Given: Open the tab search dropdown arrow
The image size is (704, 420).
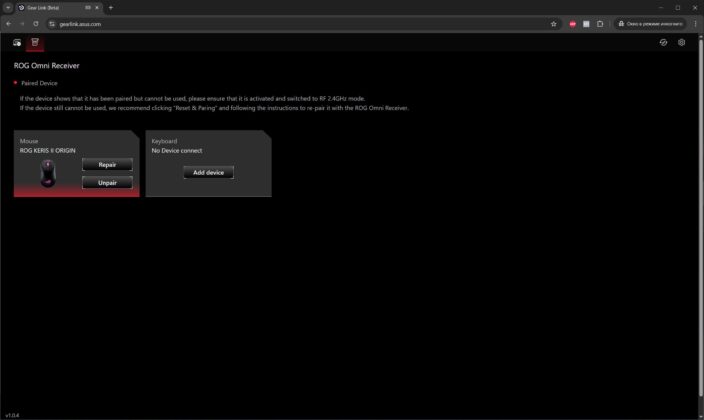Looking at the screenshot, I should click(8, 8).
